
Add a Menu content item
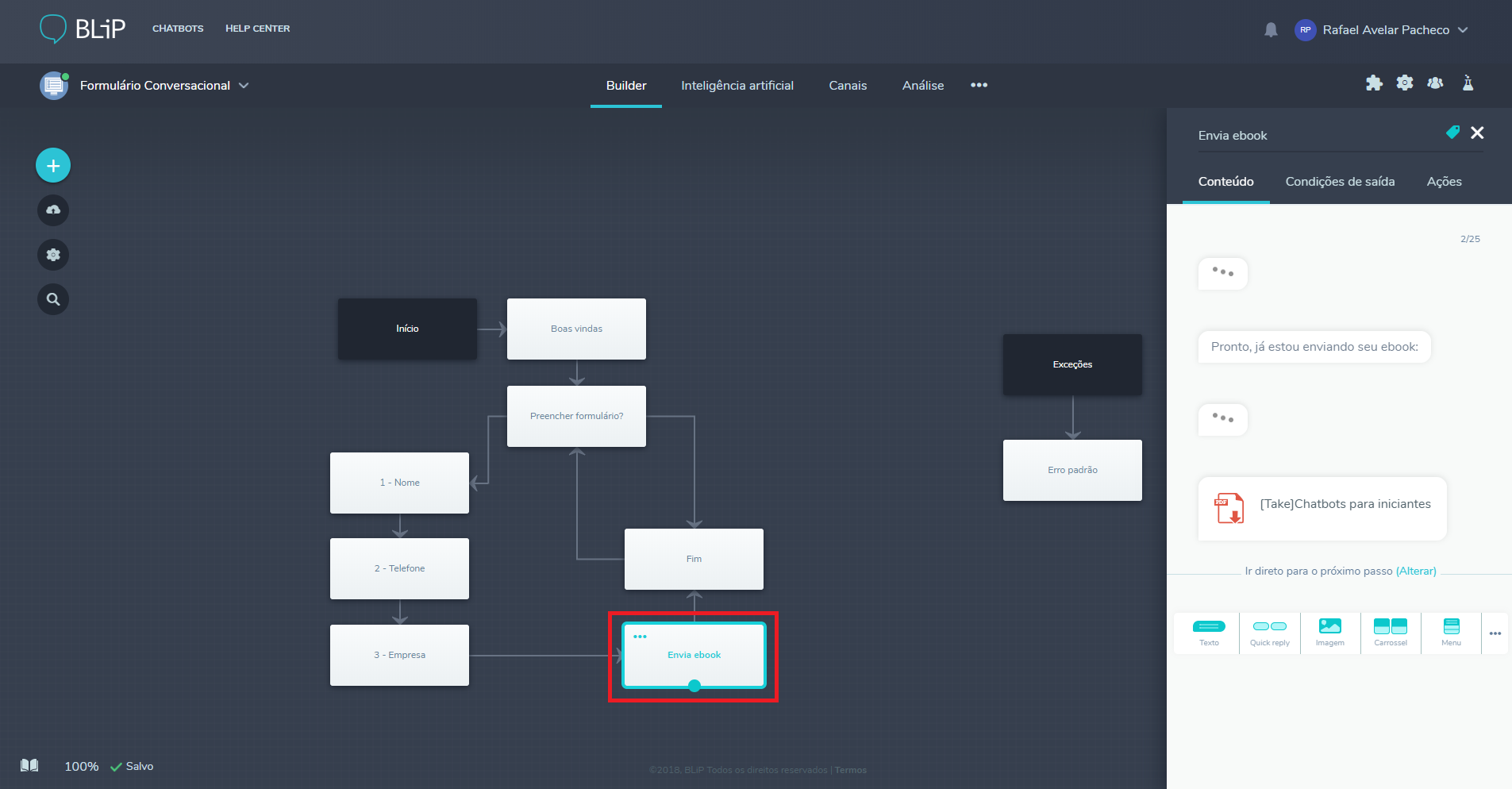pyautogui.click(x=1452, y=633)
